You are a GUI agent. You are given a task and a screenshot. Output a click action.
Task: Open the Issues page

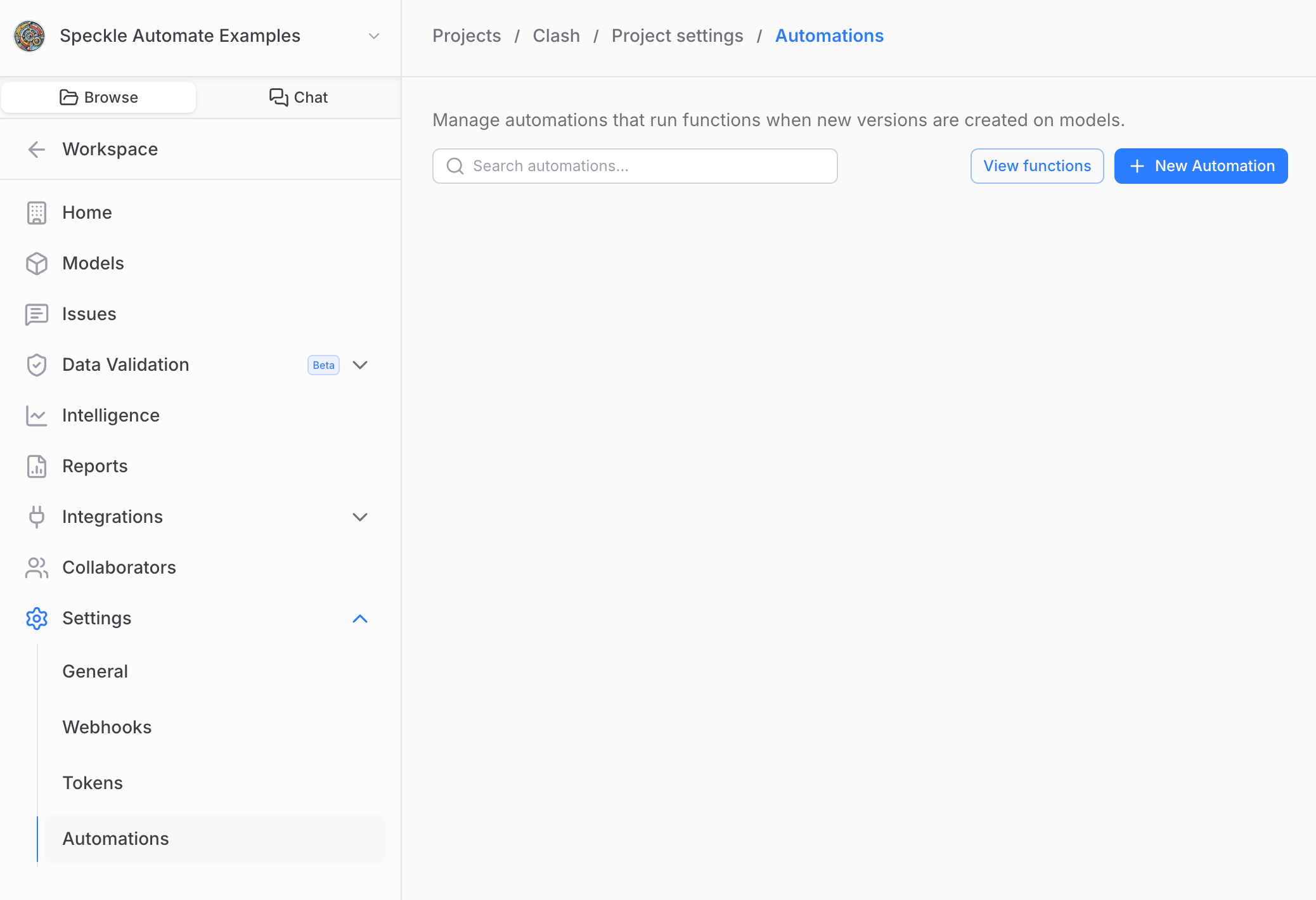(x=89, y=314)
